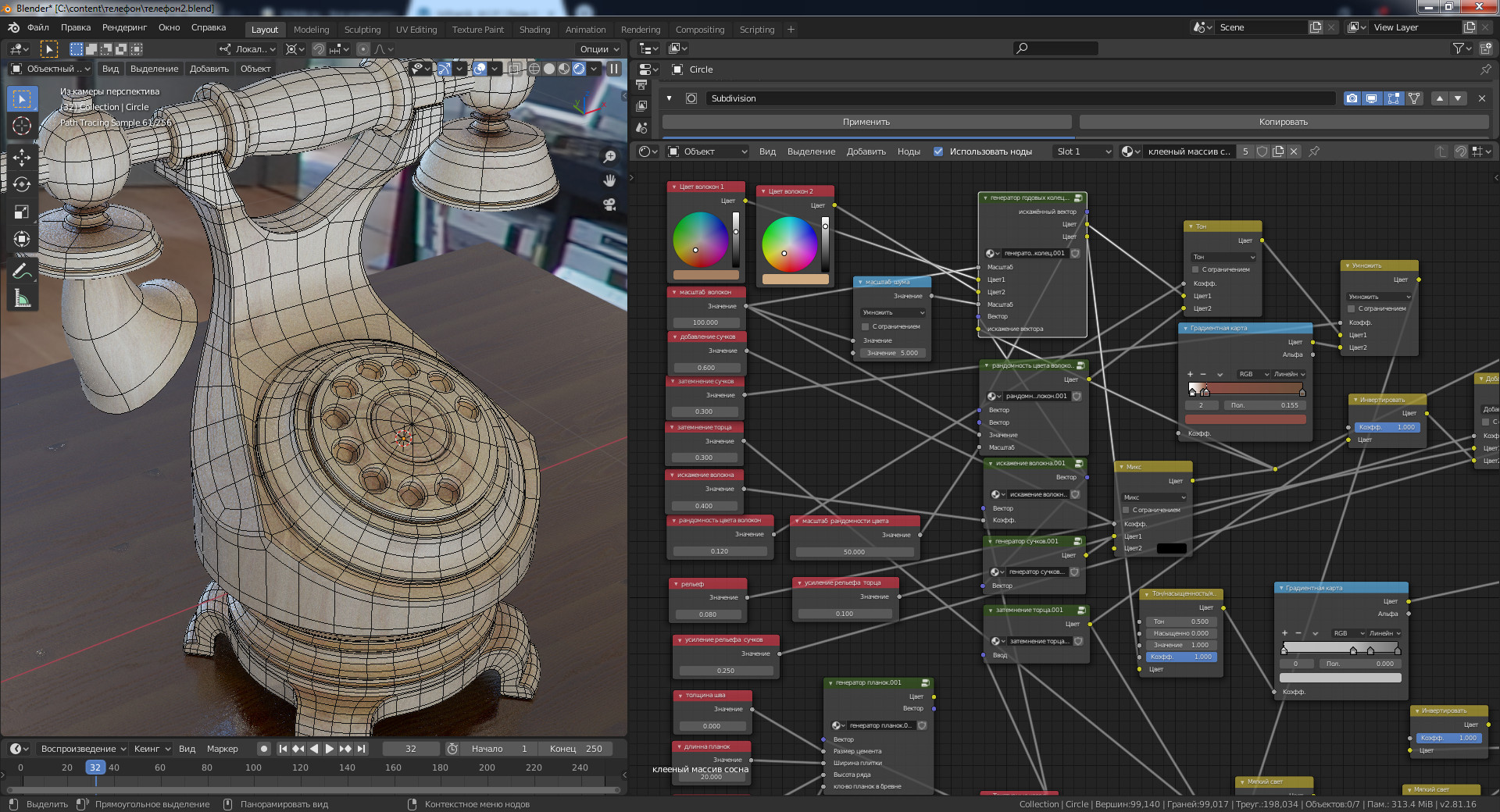Collapse the Subdivision modifier panel triangle
The width and height of the screenshot is (1500, 812).
[x=669, y=98]
